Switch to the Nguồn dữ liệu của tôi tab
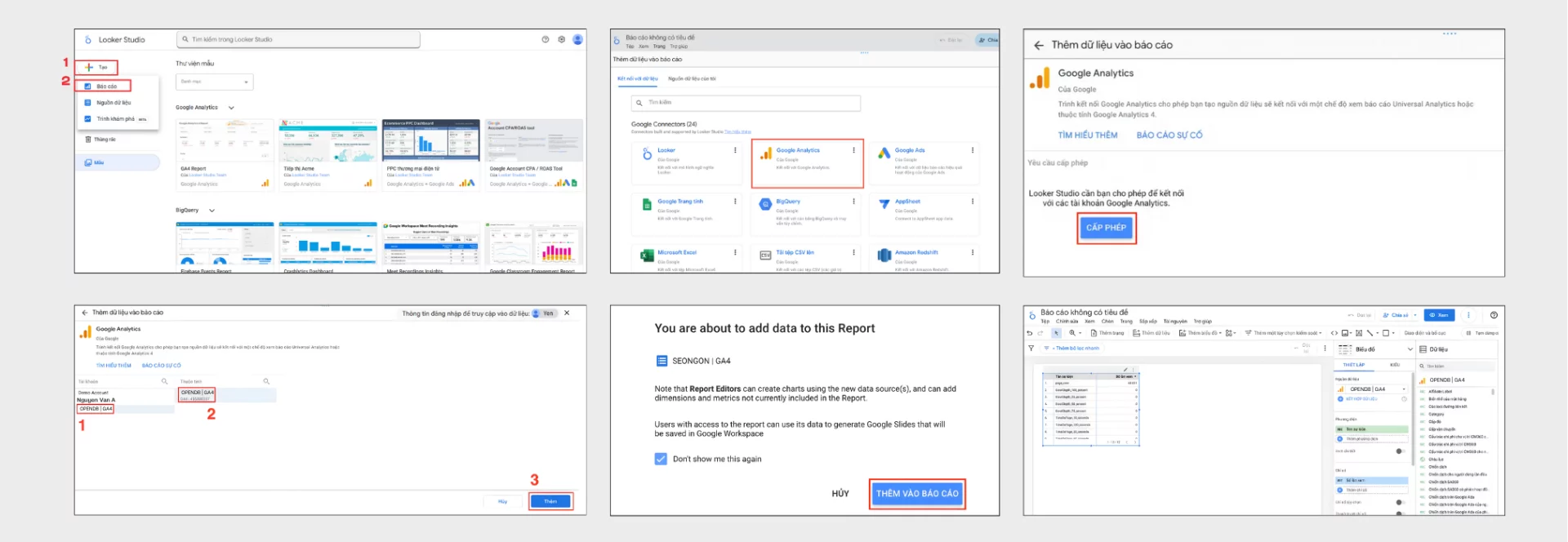1568x542 pixels. click(692, 79)
